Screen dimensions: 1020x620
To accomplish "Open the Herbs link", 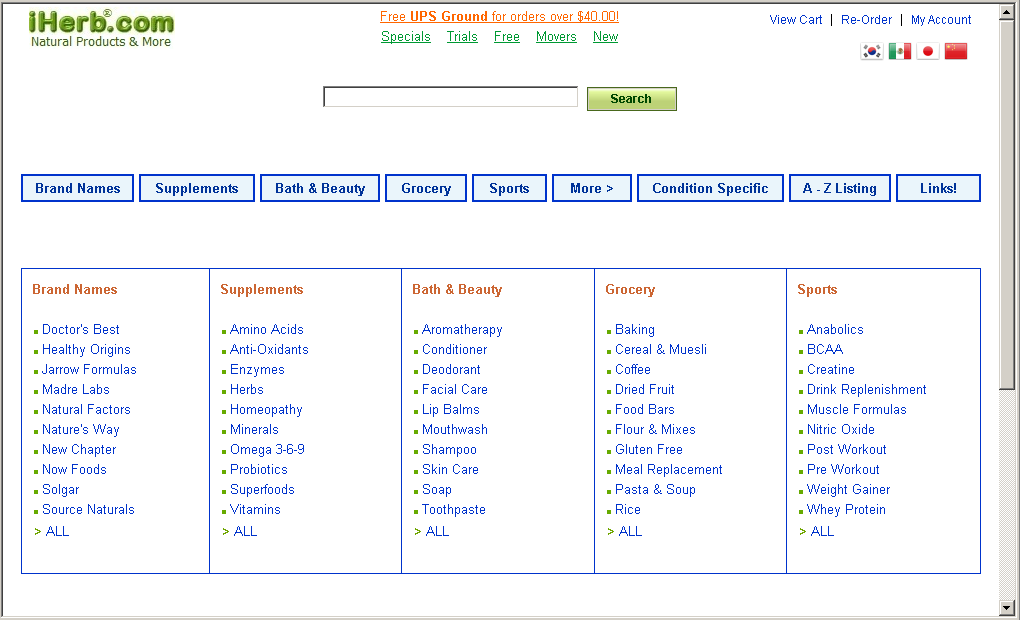I will (247, 389).
